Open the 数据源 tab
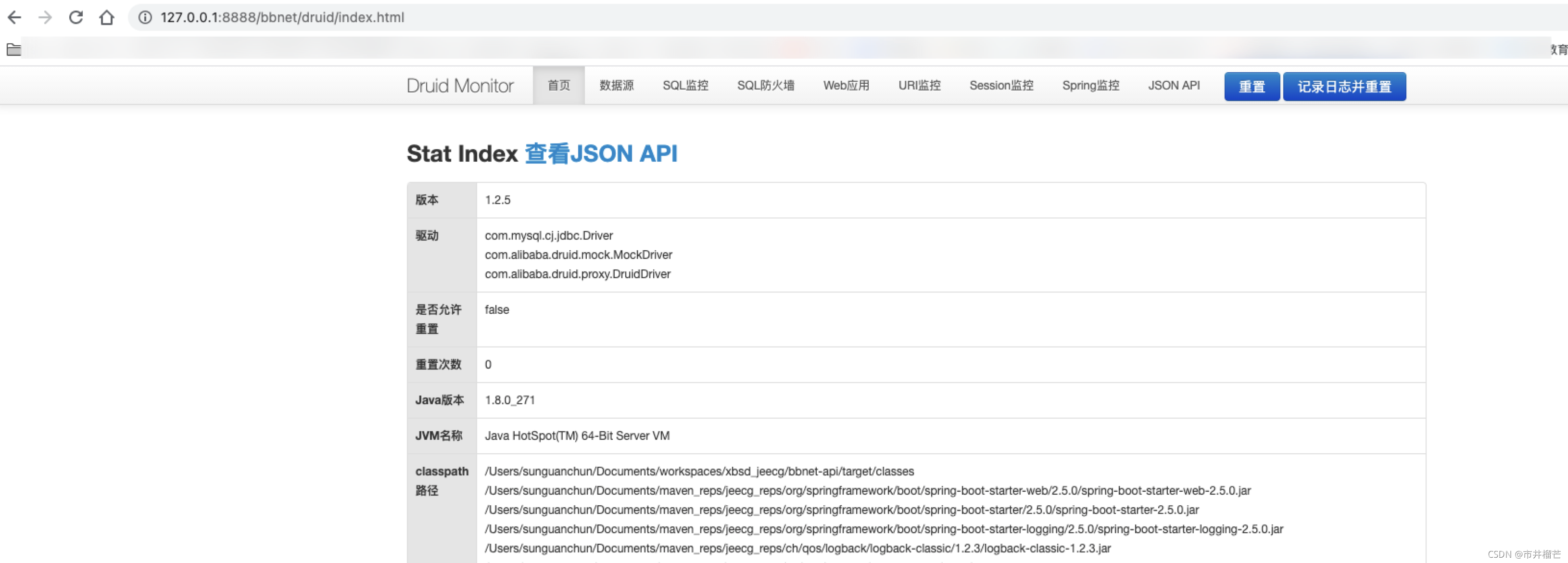This screenshot has height=563, width=1568. coord(616,86)
